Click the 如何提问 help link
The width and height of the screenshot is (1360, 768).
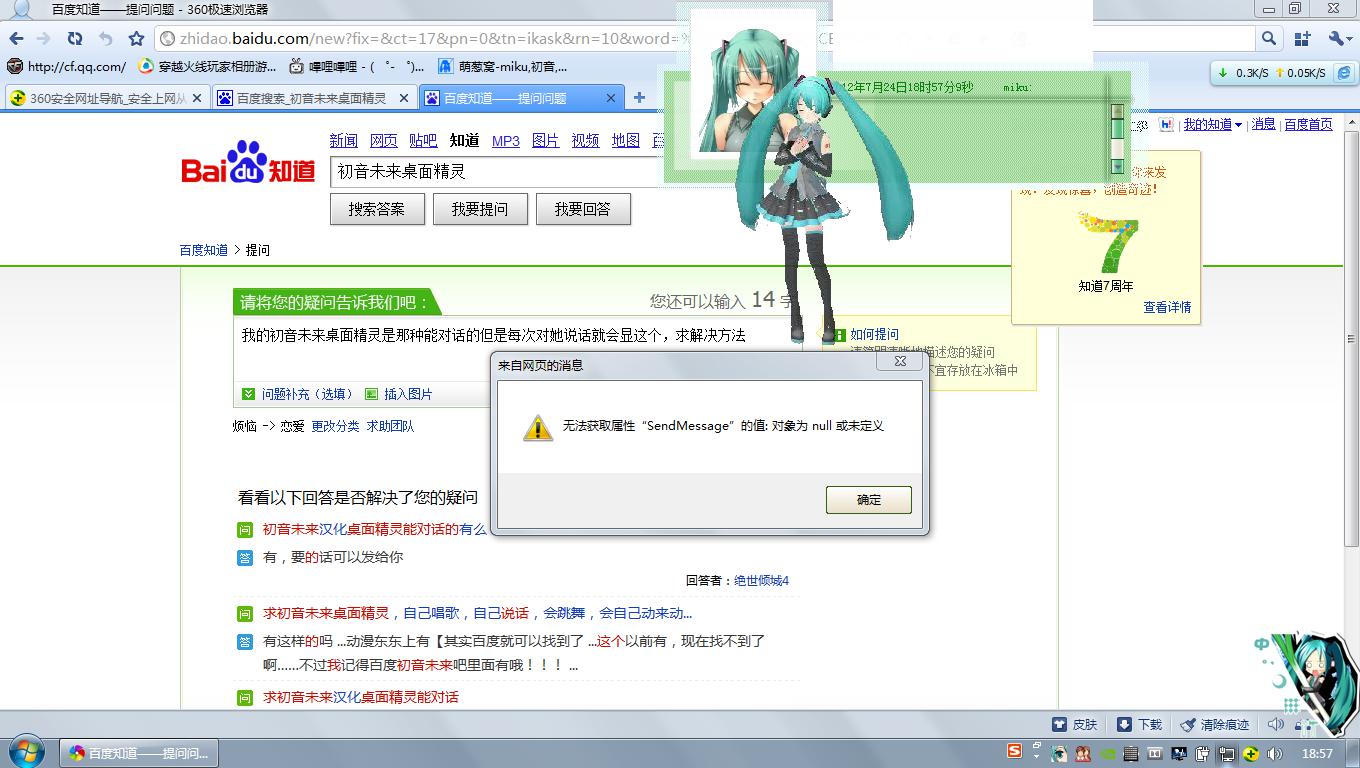874,334
